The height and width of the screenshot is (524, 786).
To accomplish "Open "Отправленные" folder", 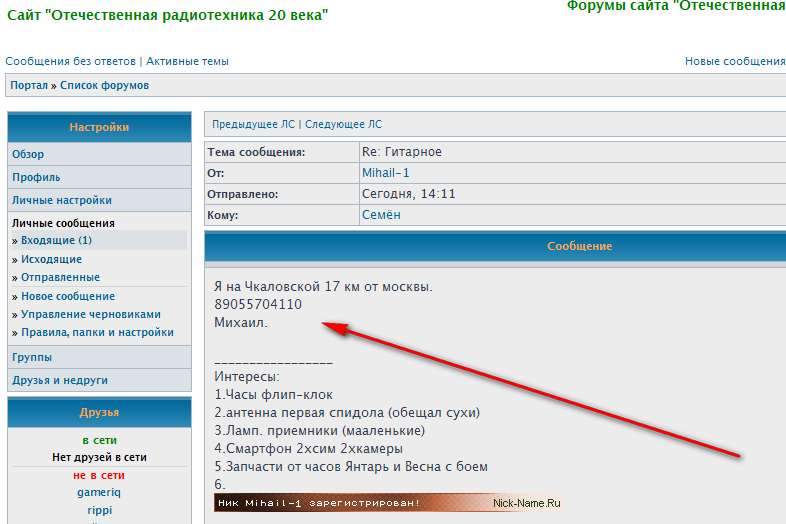I will pos(60,277).
